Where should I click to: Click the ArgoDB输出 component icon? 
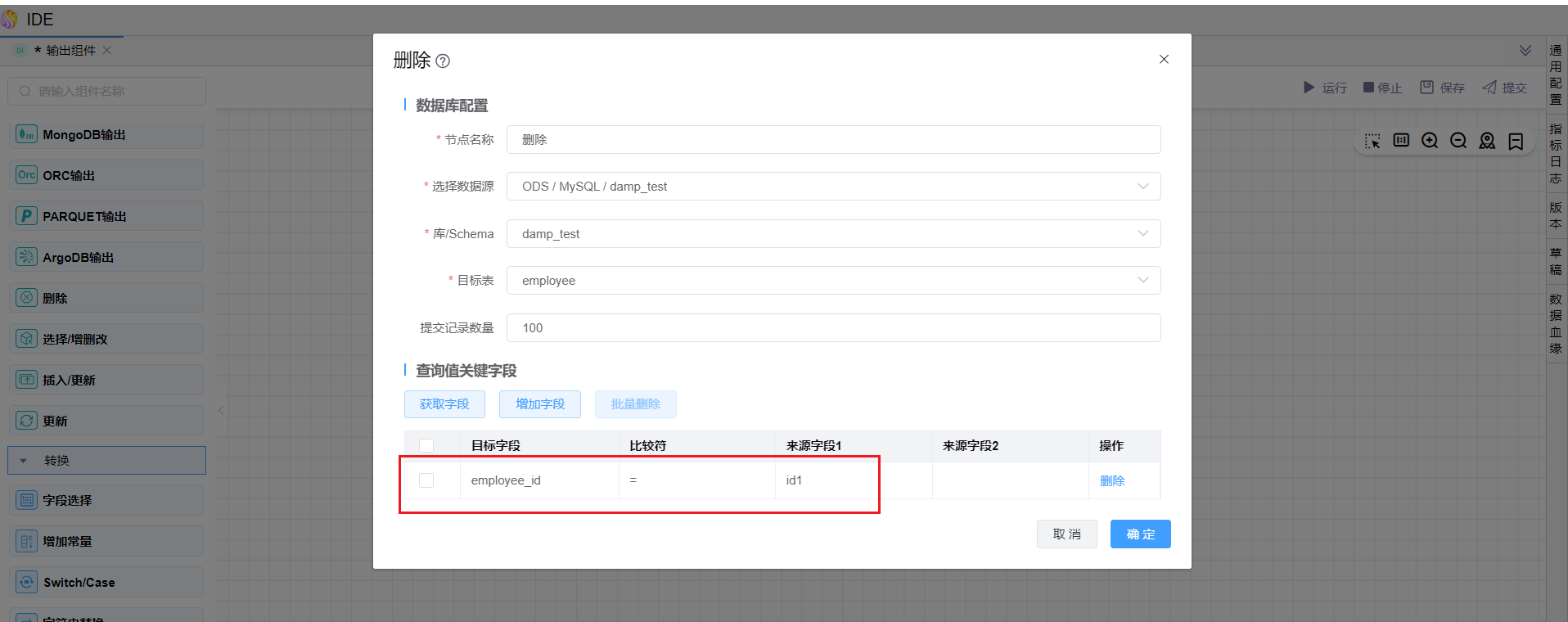[27, 257]
